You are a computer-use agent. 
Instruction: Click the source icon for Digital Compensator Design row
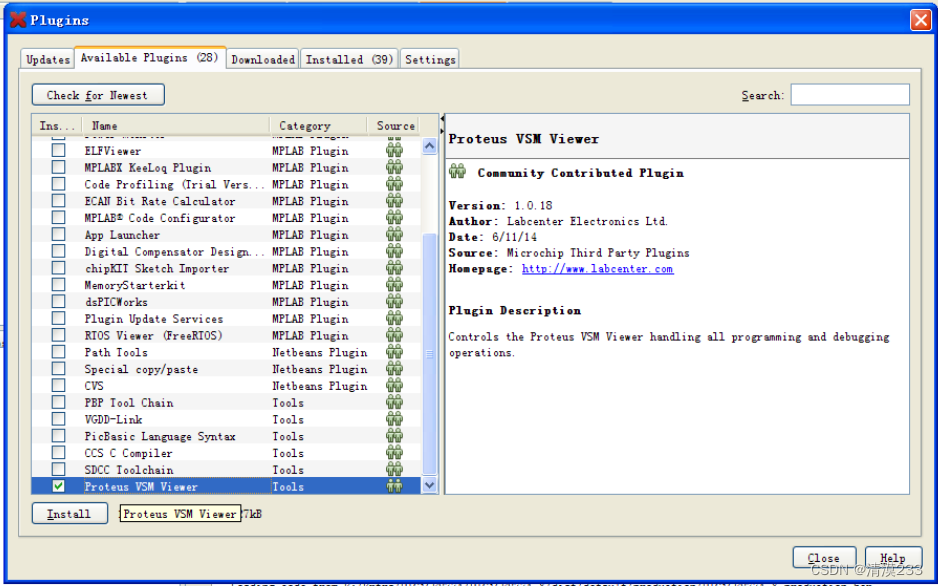394,251
